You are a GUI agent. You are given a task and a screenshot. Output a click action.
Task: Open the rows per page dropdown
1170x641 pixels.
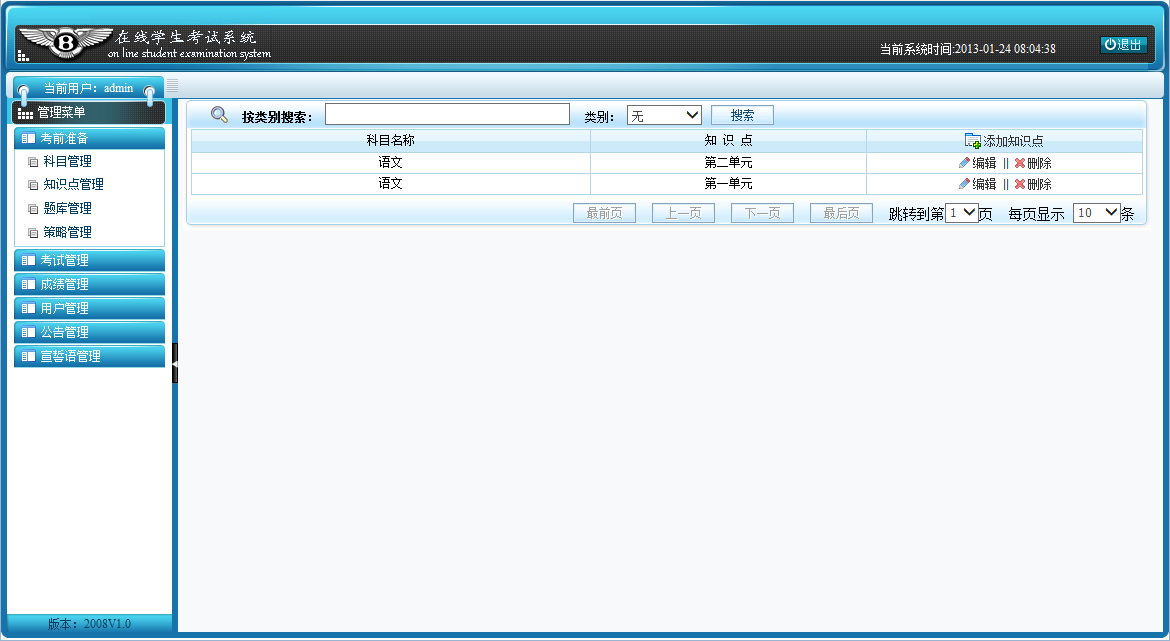coord(1096,213)
